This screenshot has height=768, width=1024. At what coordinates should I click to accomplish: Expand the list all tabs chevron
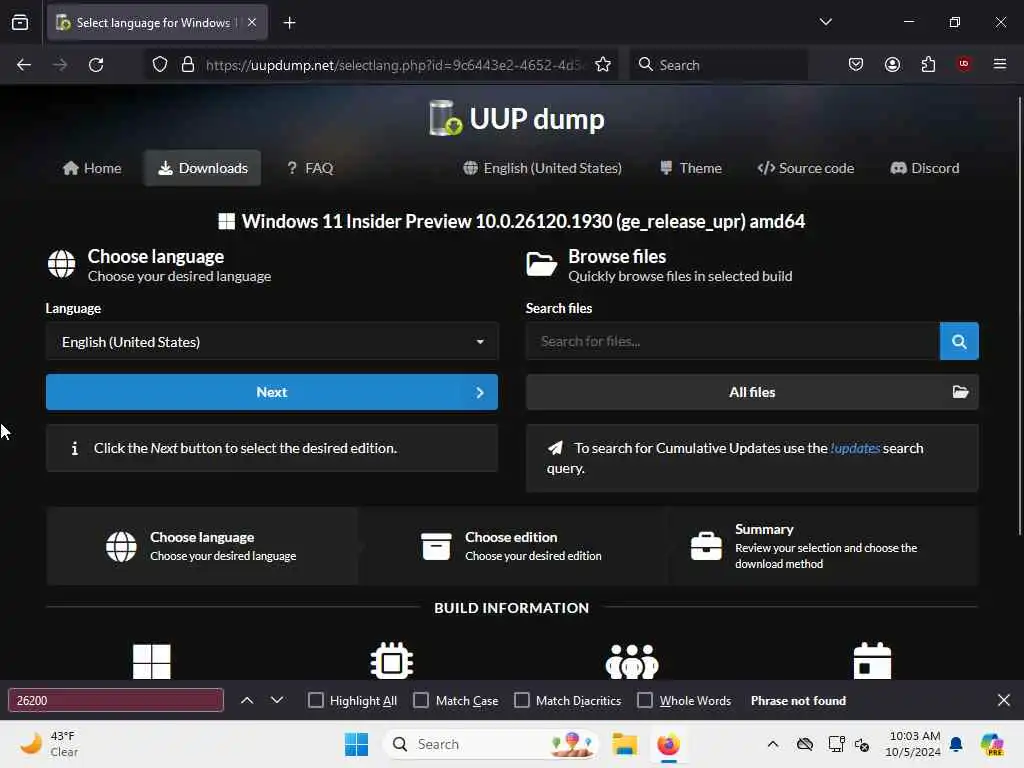coord(825,22)
